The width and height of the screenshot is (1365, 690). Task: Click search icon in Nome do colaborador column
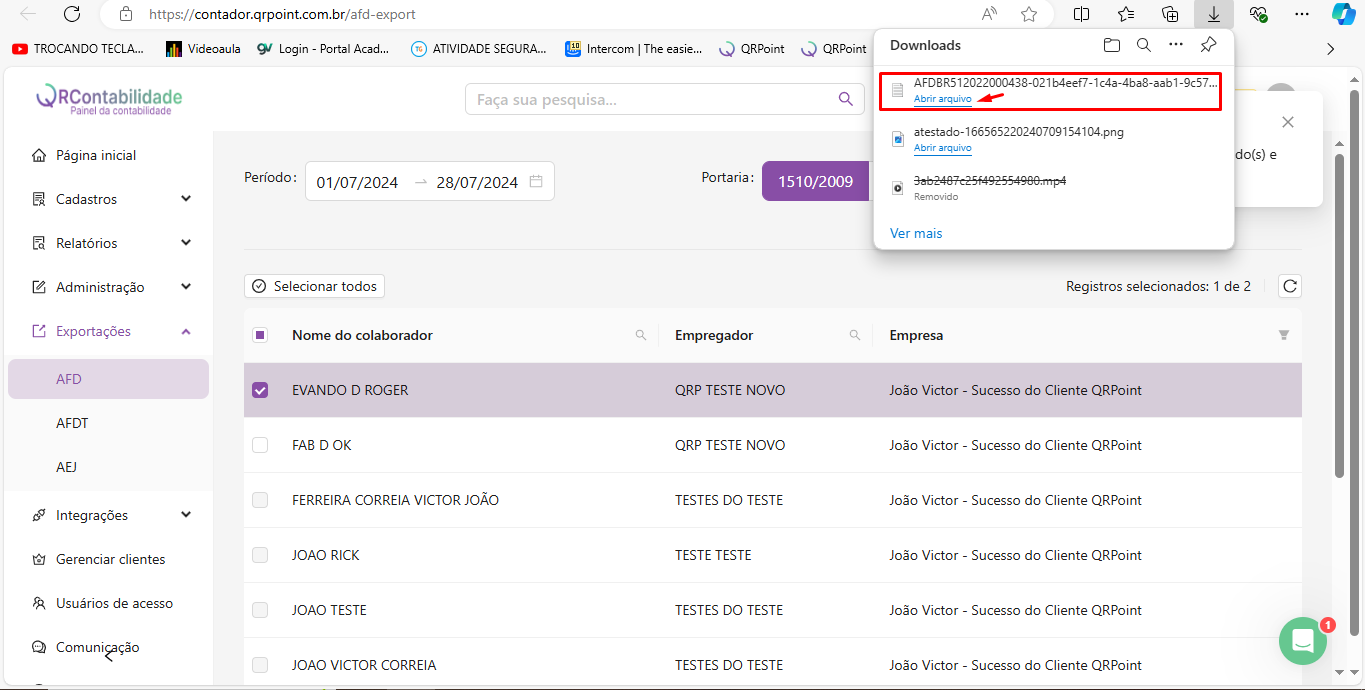tap(641, 336)
